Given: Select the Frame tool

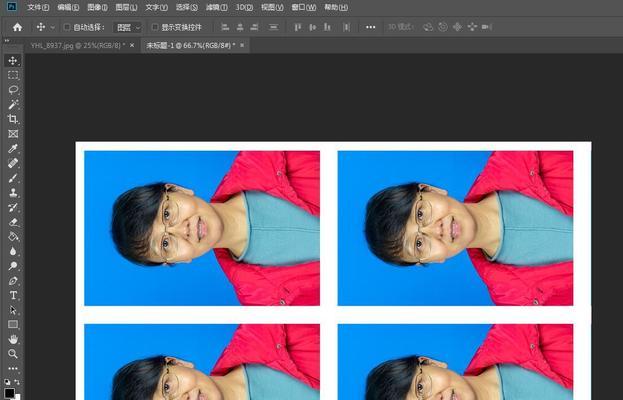Looking at the screenshot, I should 13,134.
